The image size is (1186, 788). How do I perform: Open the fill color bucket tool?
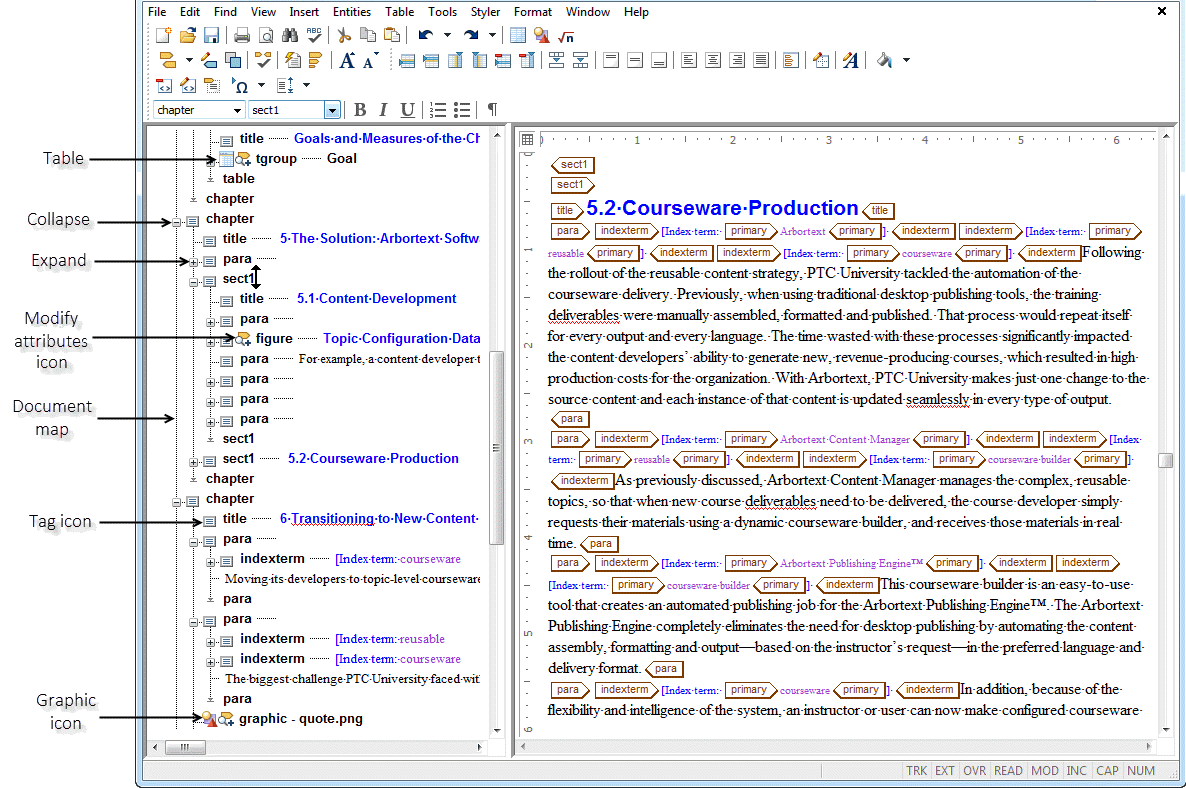884,60
